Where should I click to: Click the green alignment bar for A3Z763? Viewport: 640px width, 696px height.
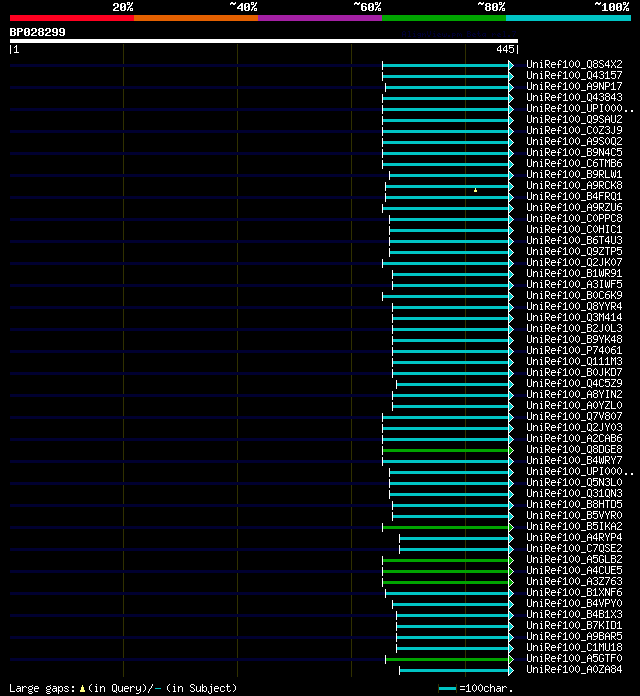pos(446,582)
